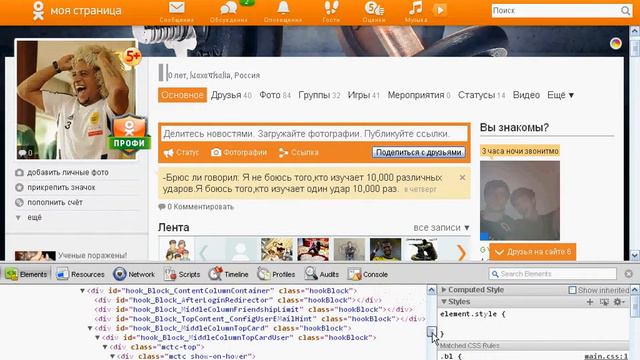Image resolution: width=640 pixels, height=360 pixels.
Task: Open the Группы tab
Action: point(319,95)
